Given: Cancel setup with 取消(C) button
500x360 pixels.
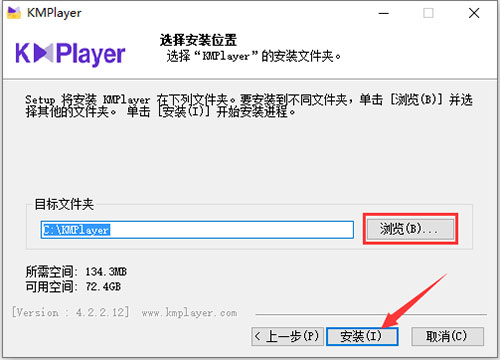Looking at the screenshot, I should [447, 336].
